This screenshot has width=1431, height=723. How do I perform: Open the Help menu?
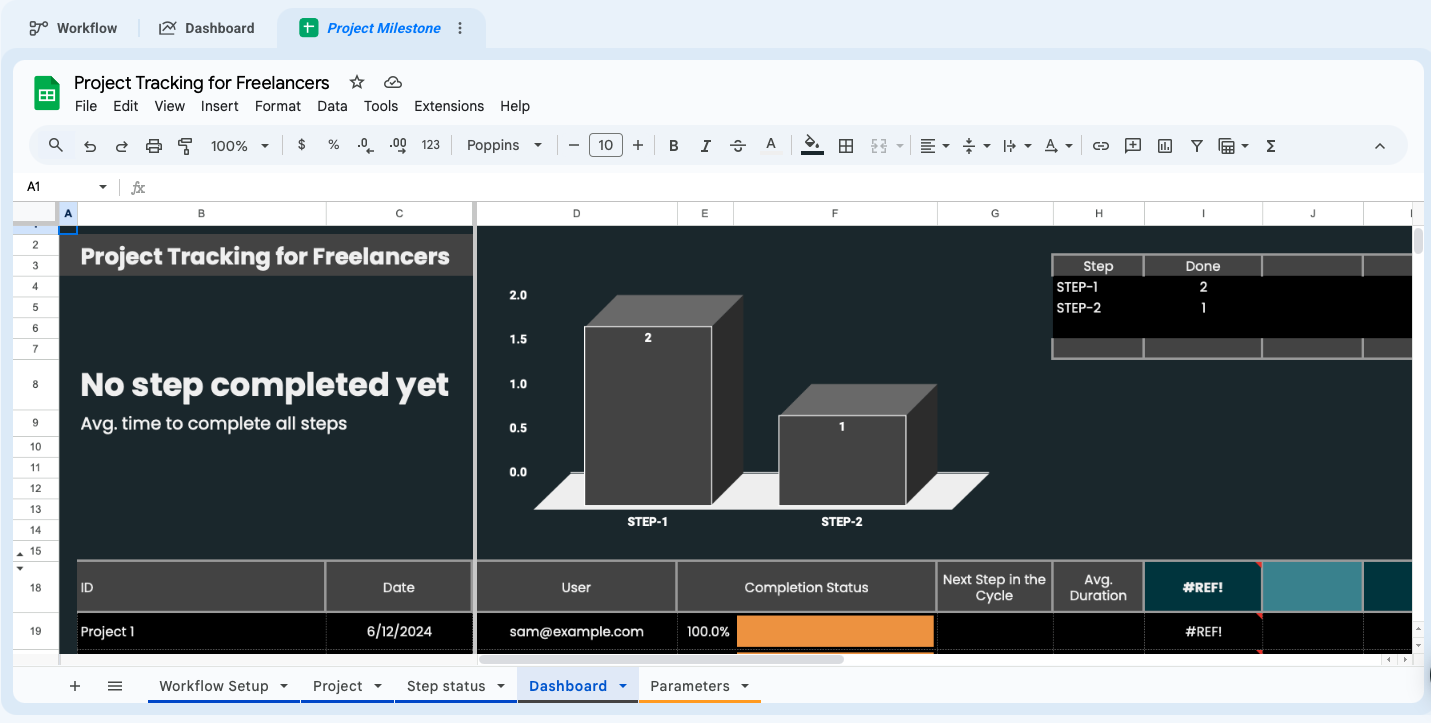pyautogui.click(x=515, y=106)
